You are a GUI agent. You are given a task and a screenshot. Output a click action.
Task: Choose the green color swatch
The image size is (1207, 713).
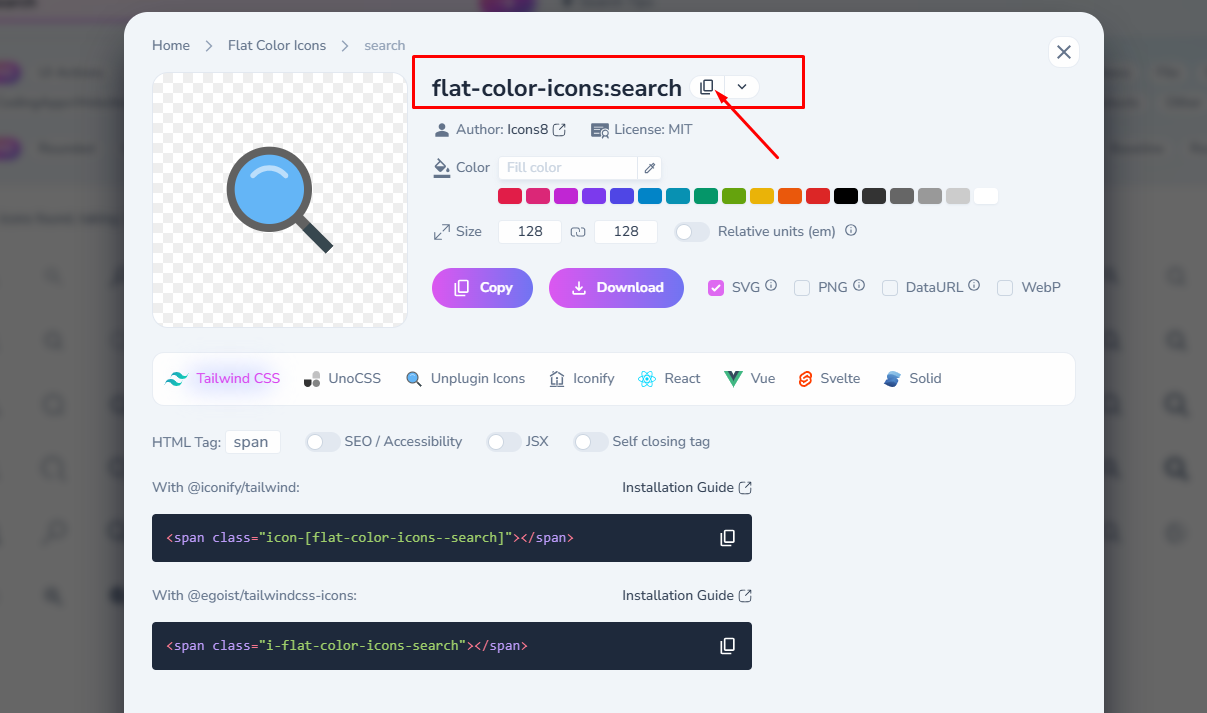(x=706, y=196)
